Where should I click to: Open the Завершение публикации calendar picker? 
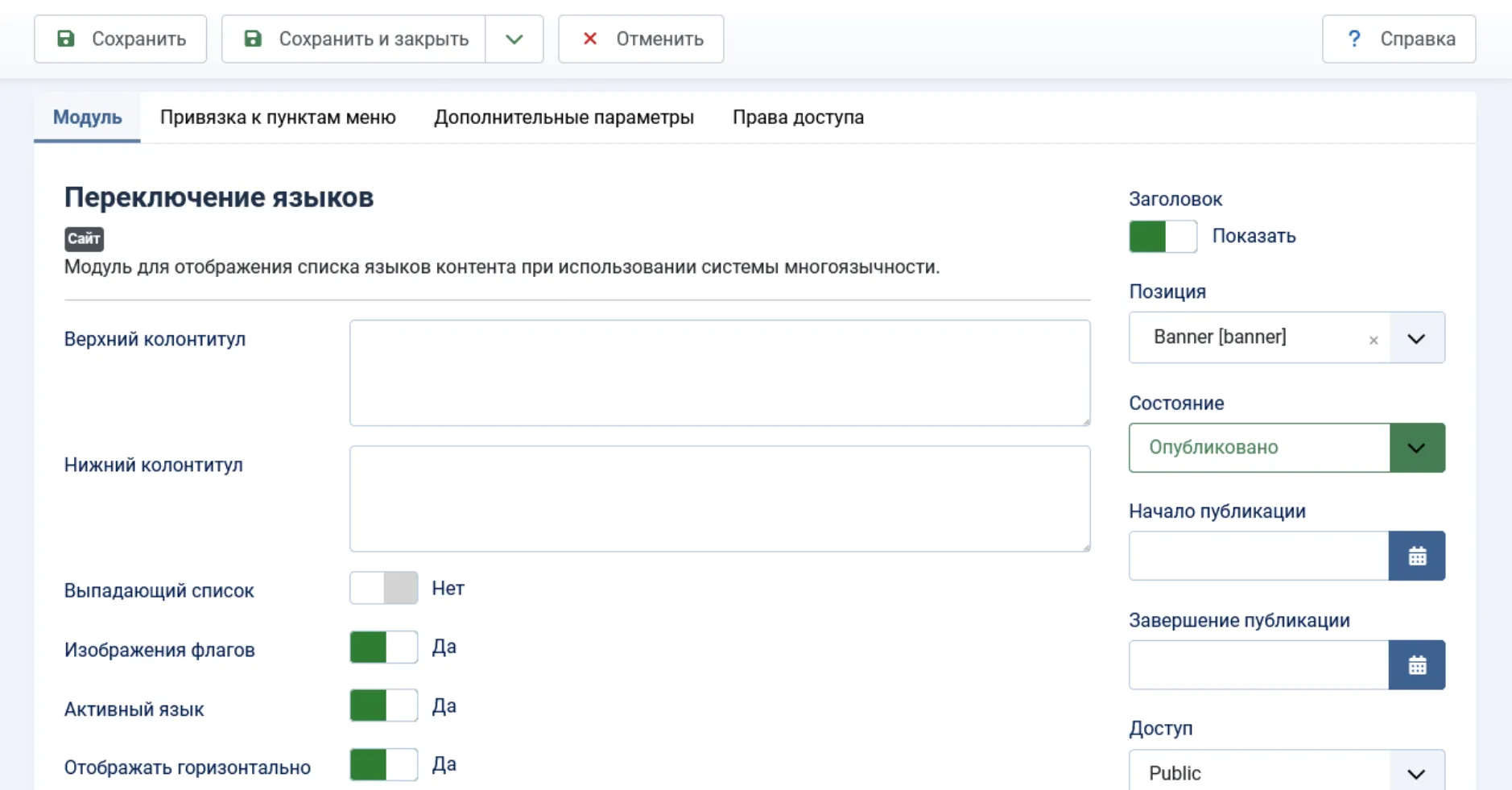(1416, 665)
